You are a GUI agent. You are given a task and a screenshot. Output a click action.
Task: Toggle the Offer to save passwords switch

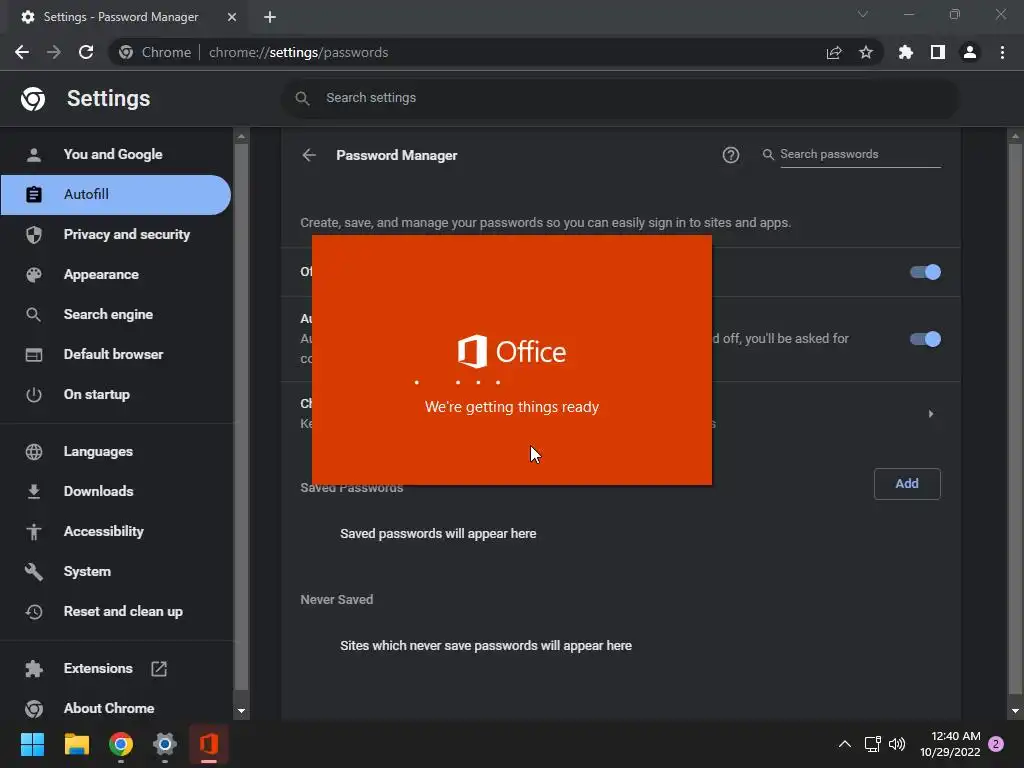(925, 272)
